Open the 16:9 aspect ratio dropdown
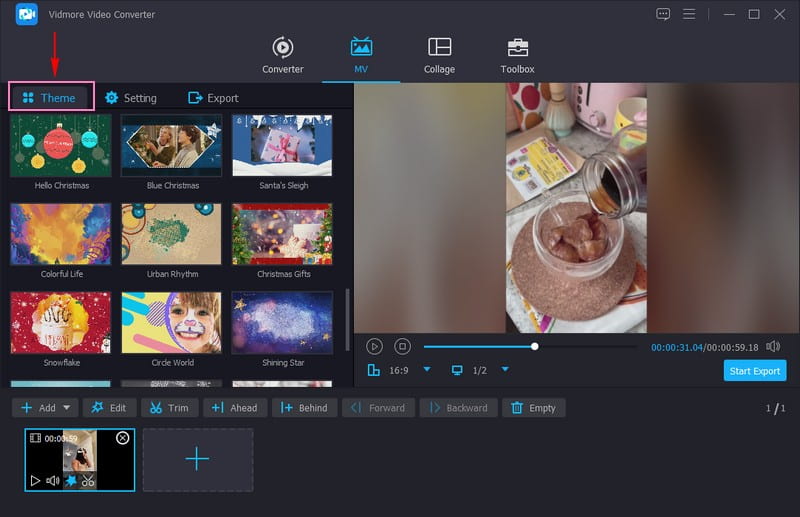 coord(427,370)
